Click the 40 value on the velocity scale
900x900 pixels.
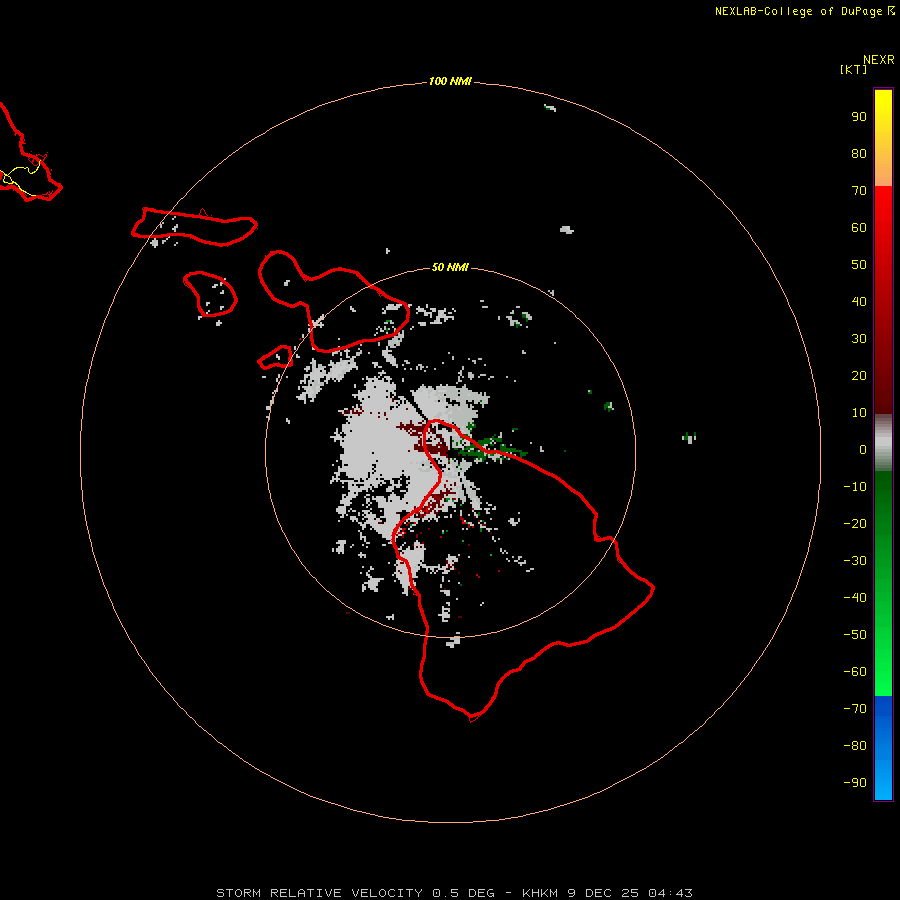[859, 302]
